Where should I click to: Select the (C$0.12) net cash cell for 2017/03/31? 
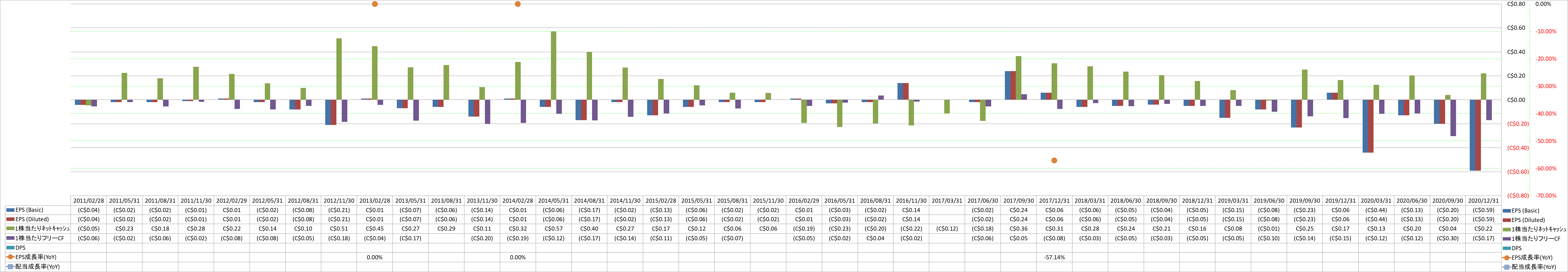(947, 229)
